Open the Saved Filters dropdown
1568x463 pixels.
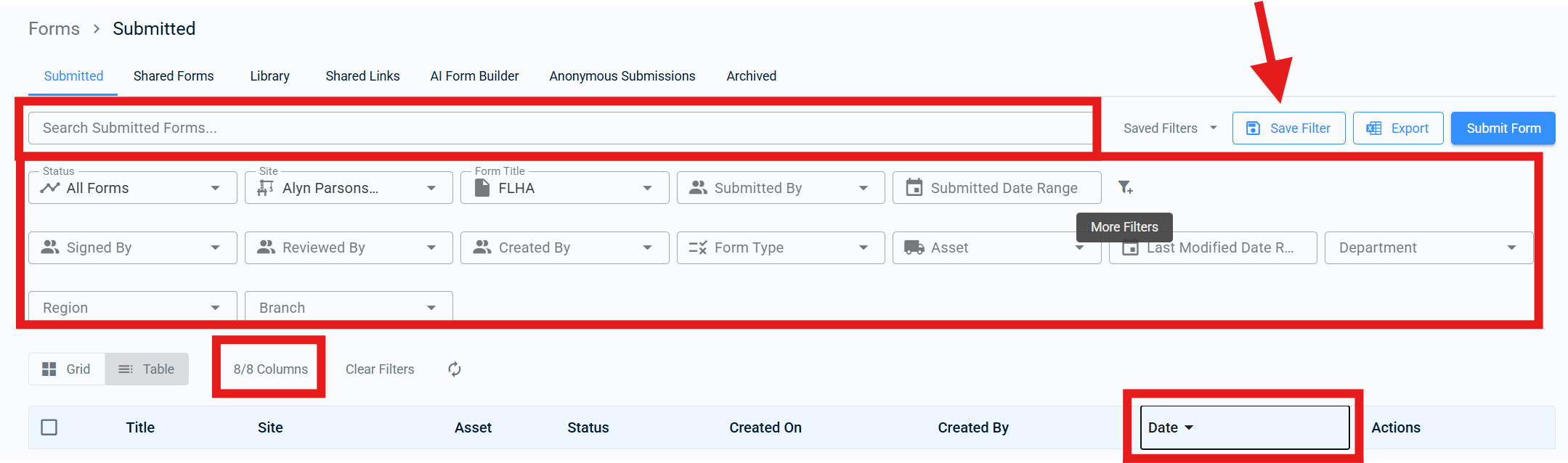pyautogui.click(x=1169, y=128)
